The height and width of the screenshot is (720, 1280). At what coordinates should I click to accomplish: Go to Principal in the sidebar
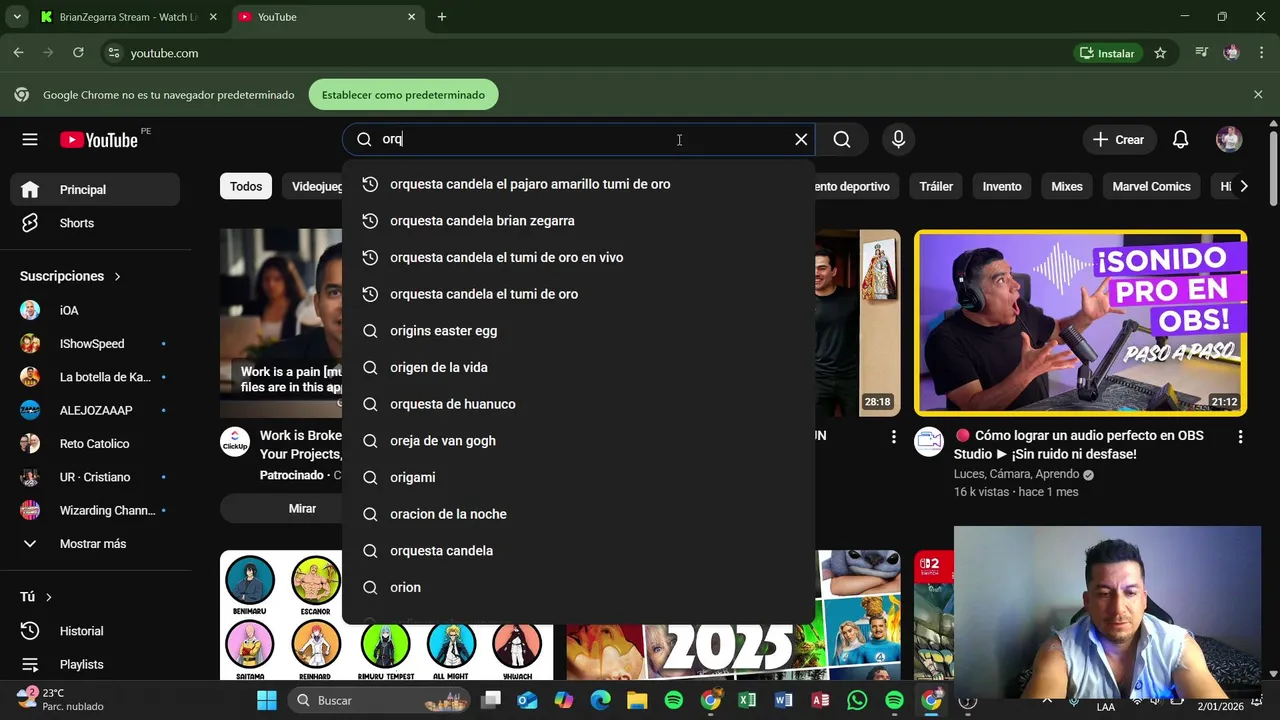tap(95, 190)
